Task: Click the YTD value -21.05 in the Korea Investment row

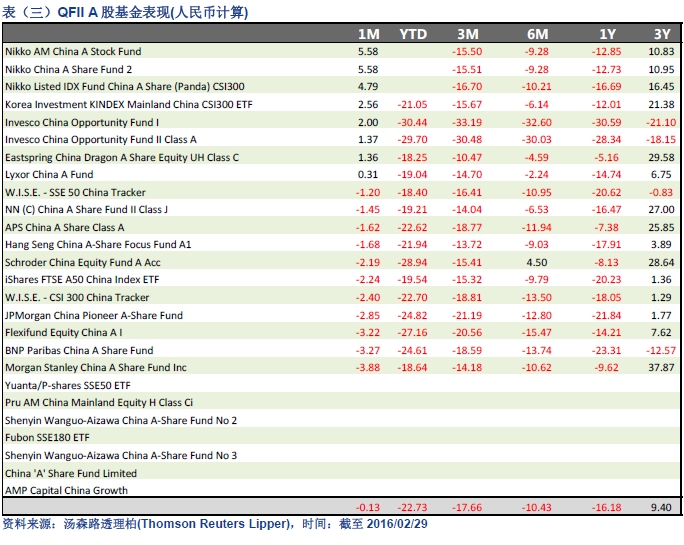Action: (x=412, y=105)
